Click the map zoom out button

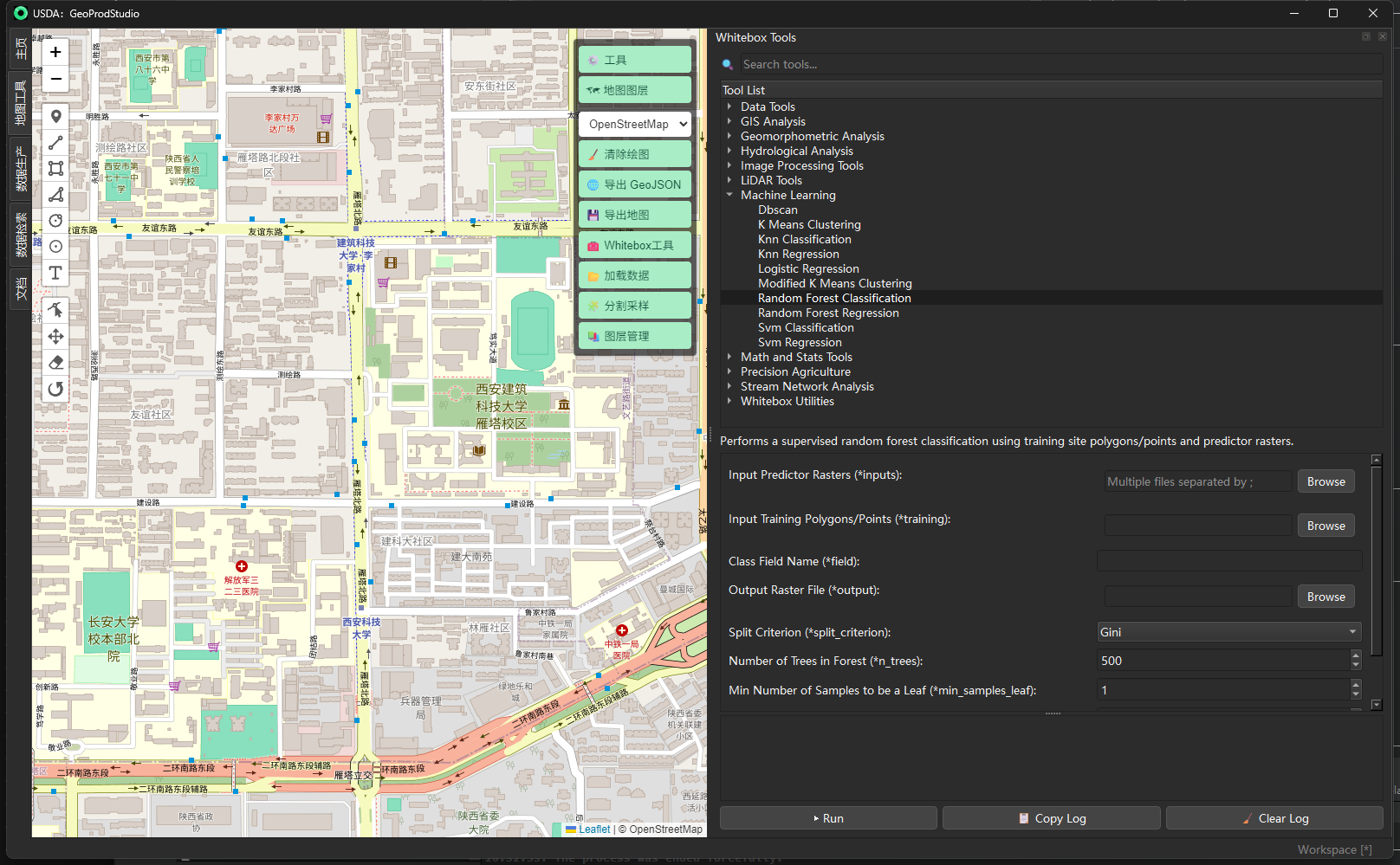[x=55, y=79]
